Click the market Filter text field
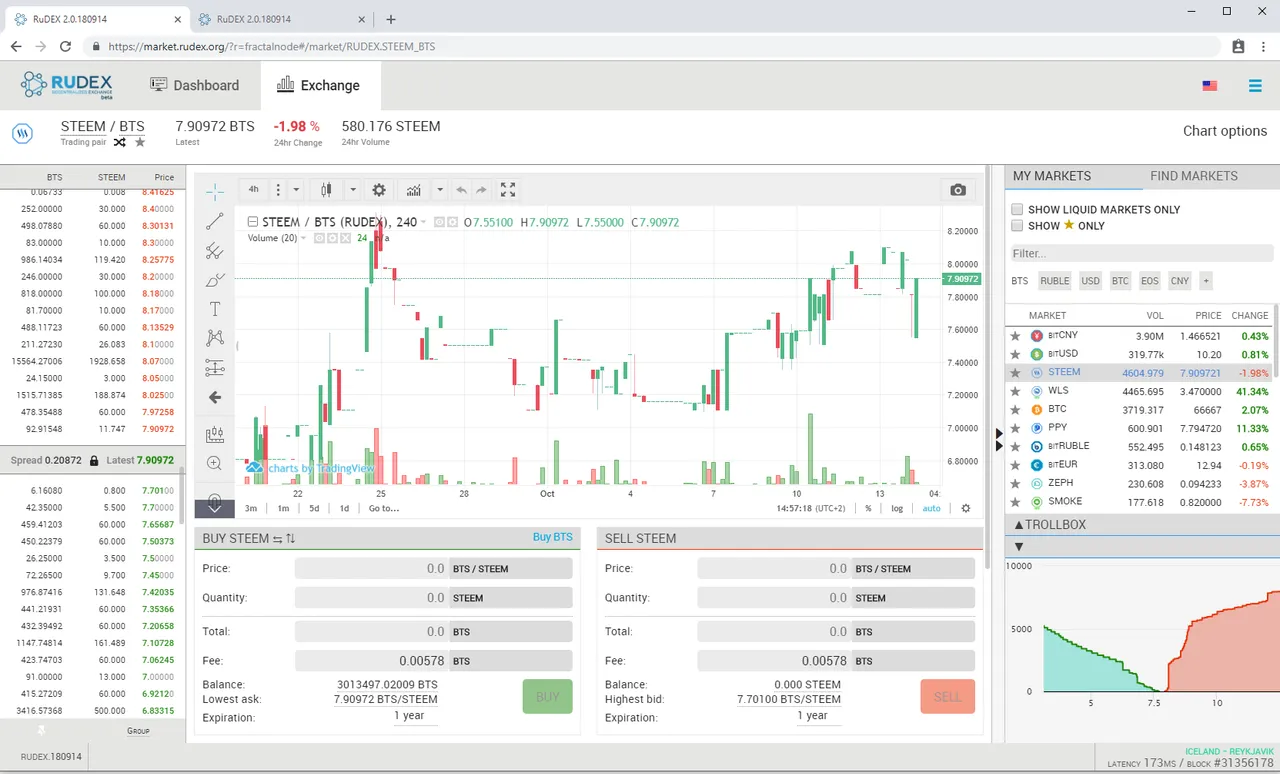The height and width of the screenshot is (774, 1280). [x=1141, y=254]
